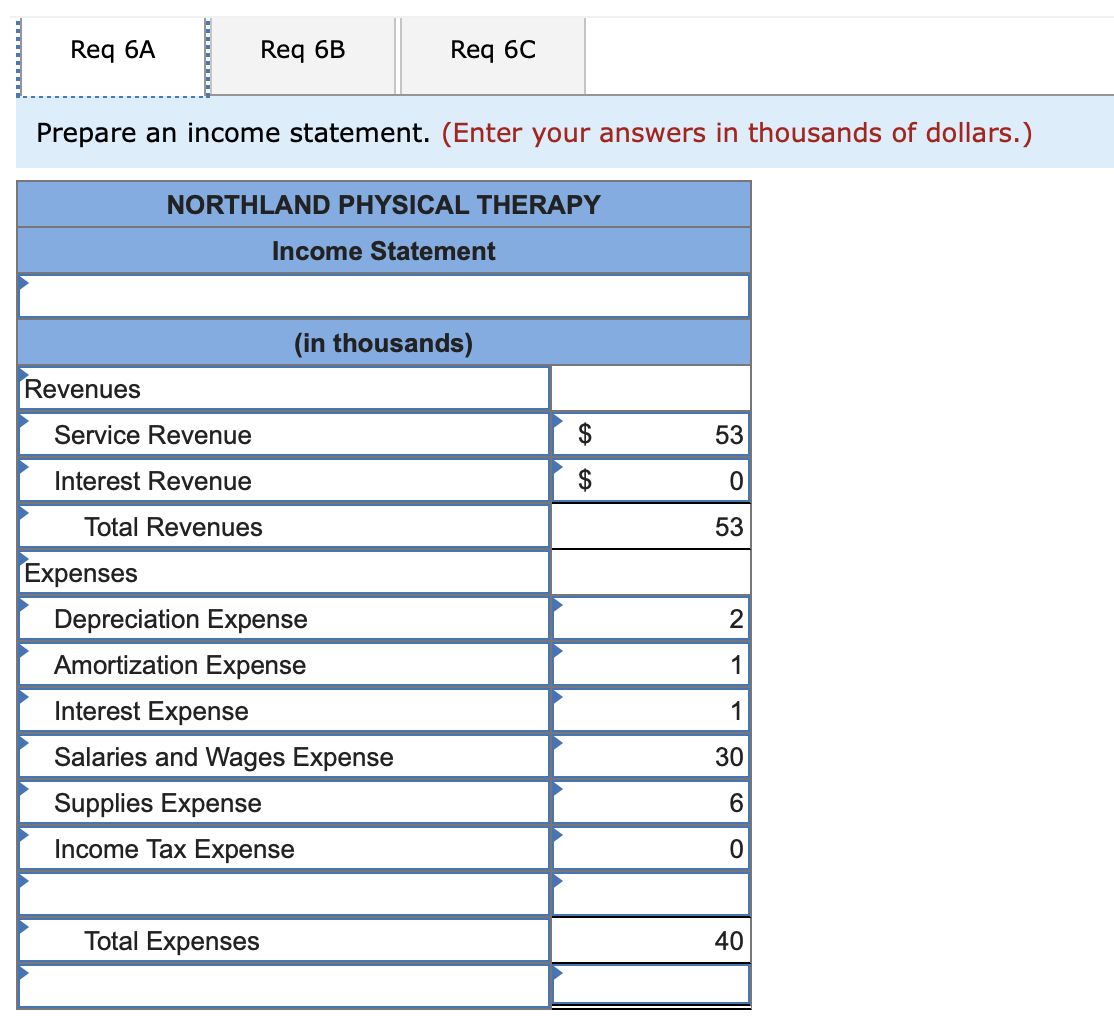Viewport: 1114px width, 1018px height.
Task: Open the Depreciation Expense row picker
Action: coord(22,607)
